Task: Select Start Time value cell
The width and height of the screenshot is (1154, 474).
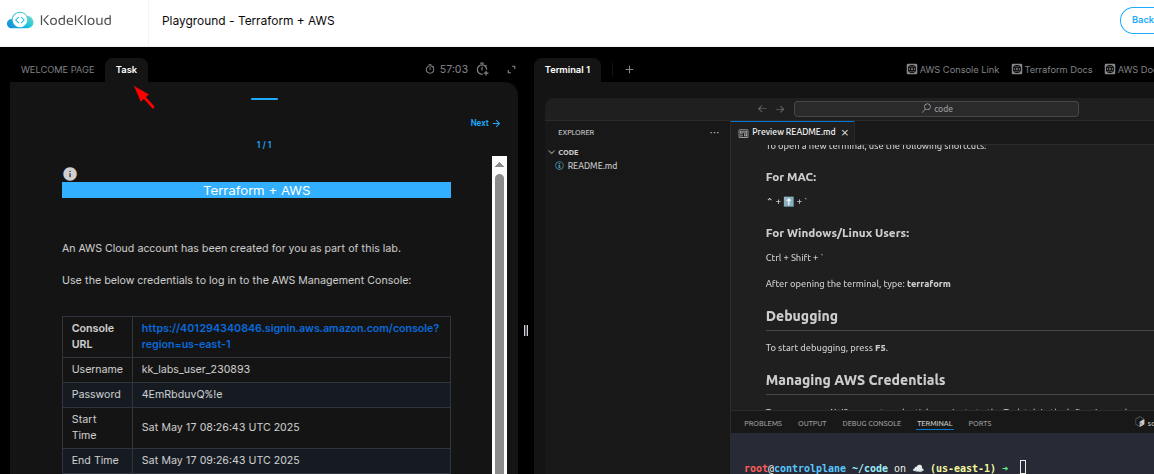Action: pyautogui.click(x=291, y=428)
